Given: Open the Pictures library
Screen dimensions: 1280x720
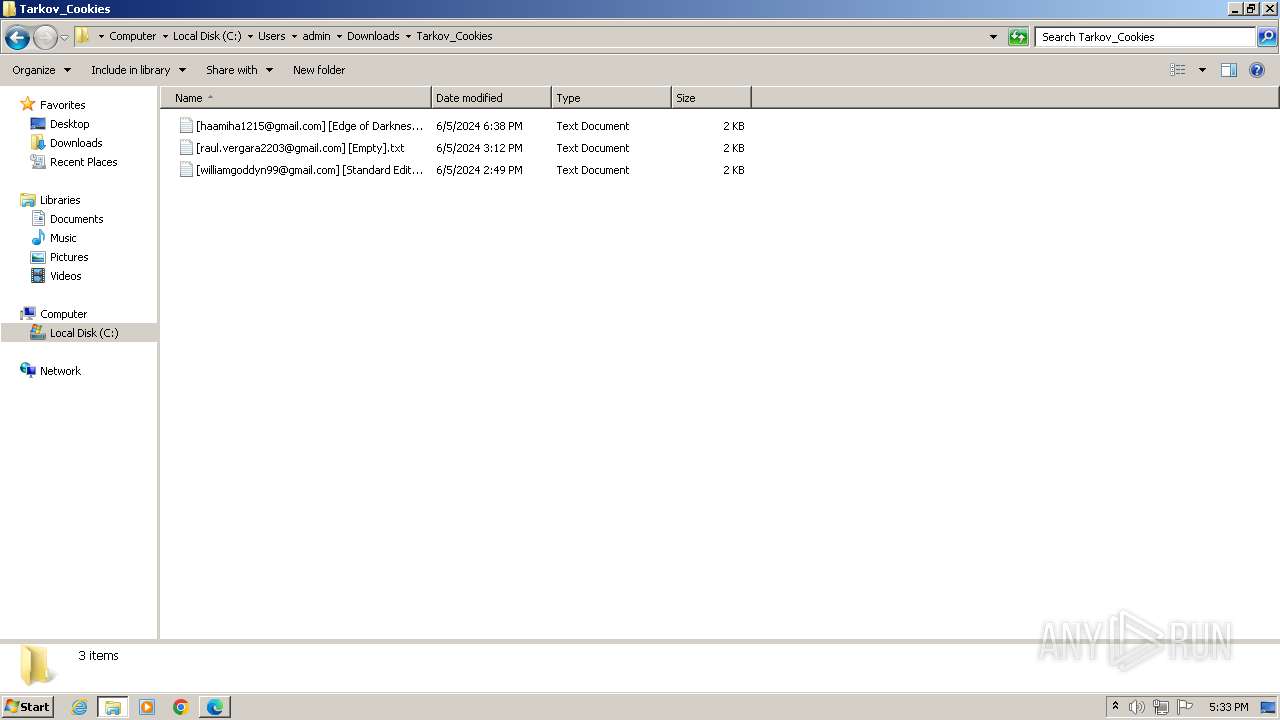Looking at the screenshot, I should pyautogui.click(x=69, y=257).
